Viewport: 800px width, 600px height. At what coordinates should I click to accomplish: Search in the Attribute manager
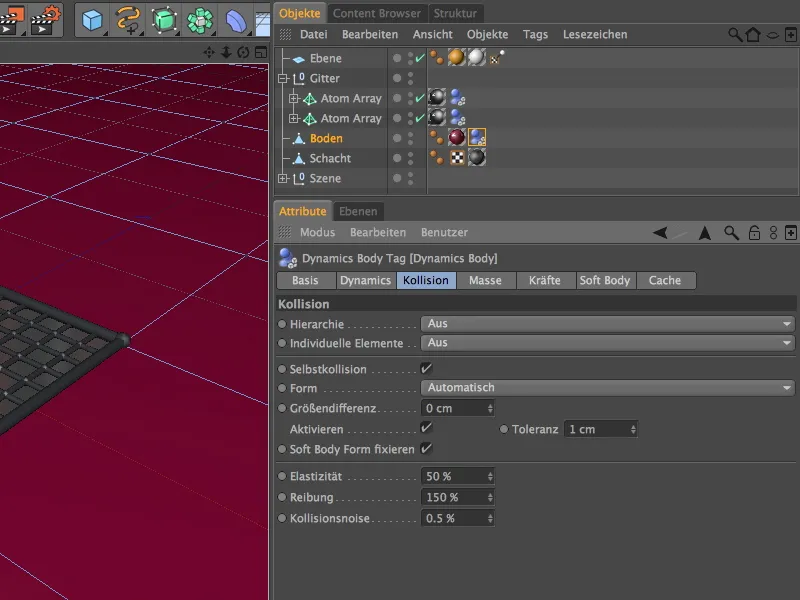[731, 233]
